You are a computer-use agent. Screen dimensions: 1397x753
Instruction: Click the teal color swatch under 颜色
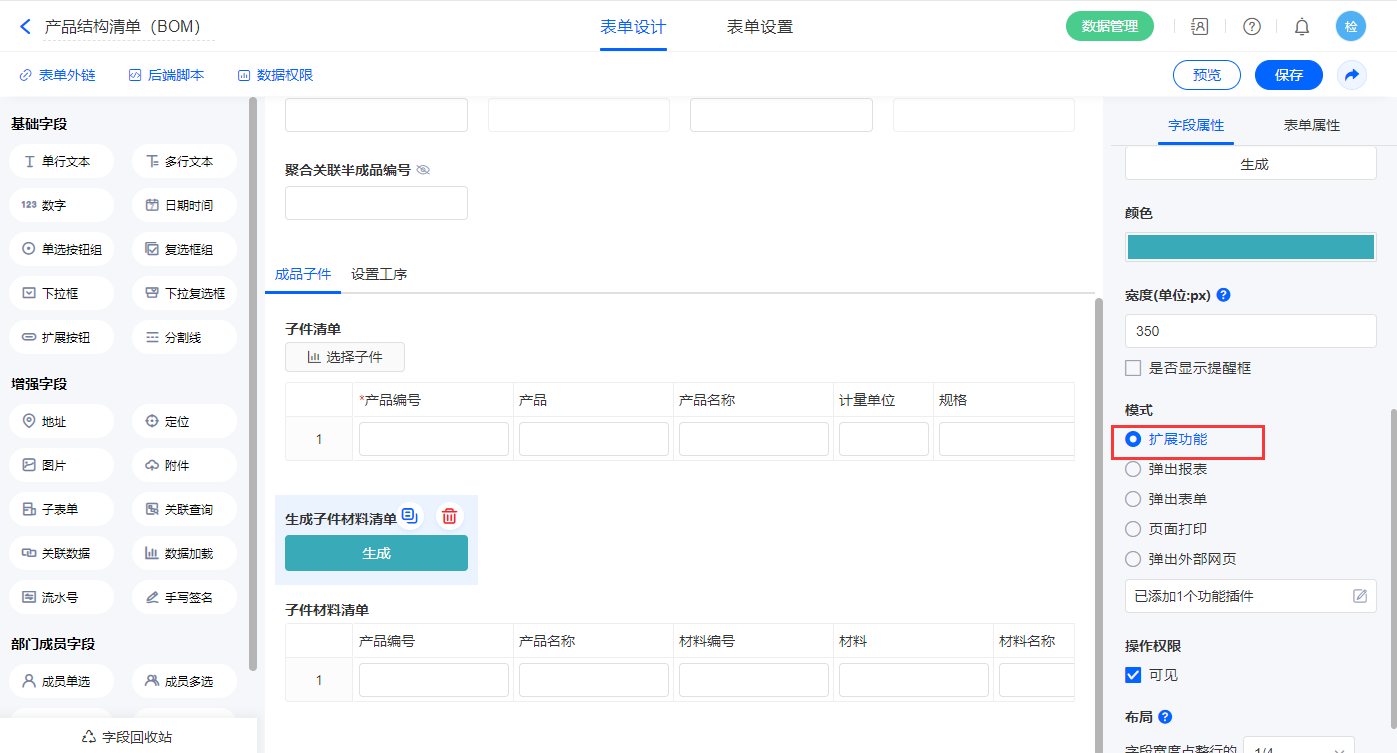1250,247
